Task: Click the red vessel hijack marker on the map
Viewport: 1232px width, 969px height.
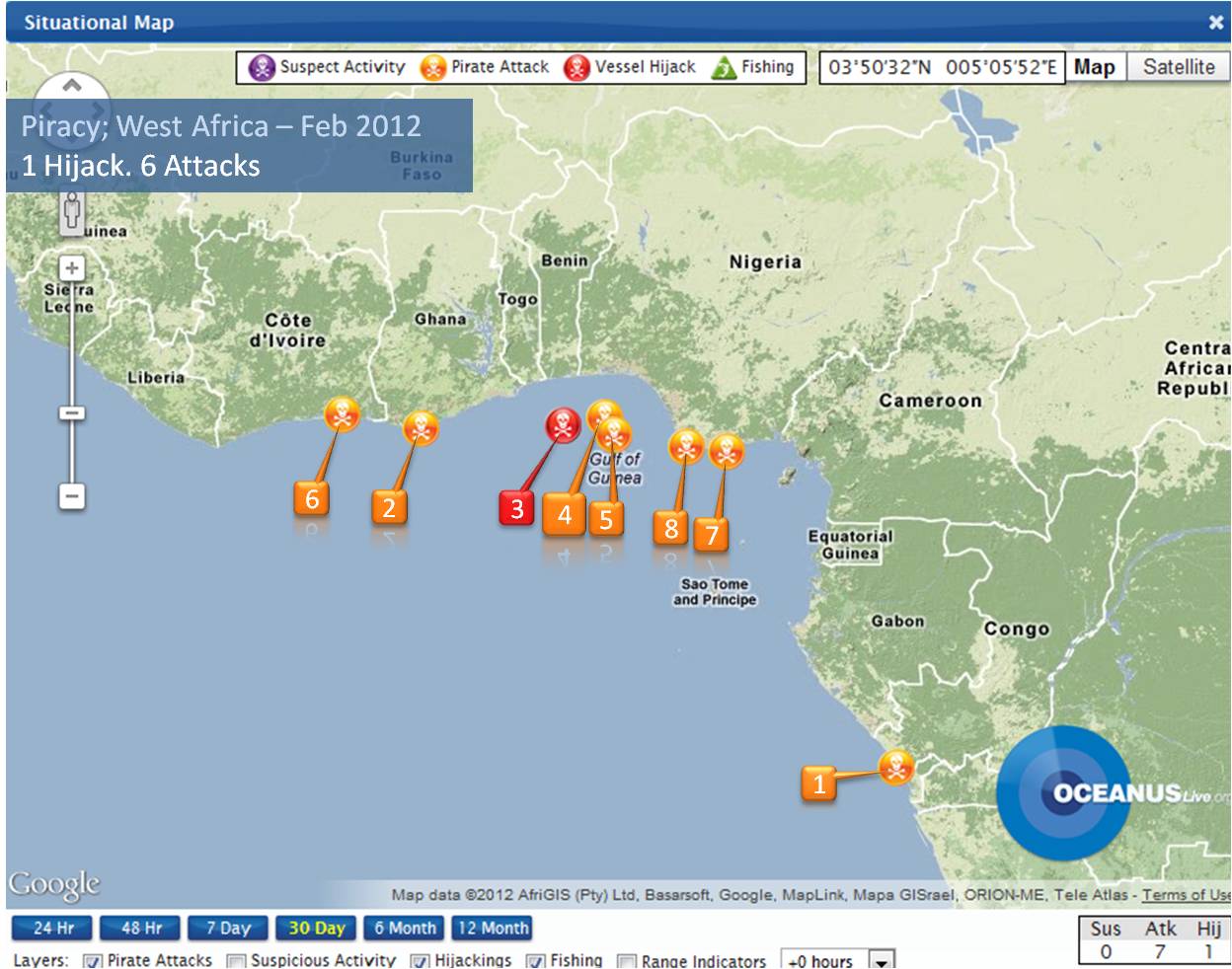Action: 563,425
